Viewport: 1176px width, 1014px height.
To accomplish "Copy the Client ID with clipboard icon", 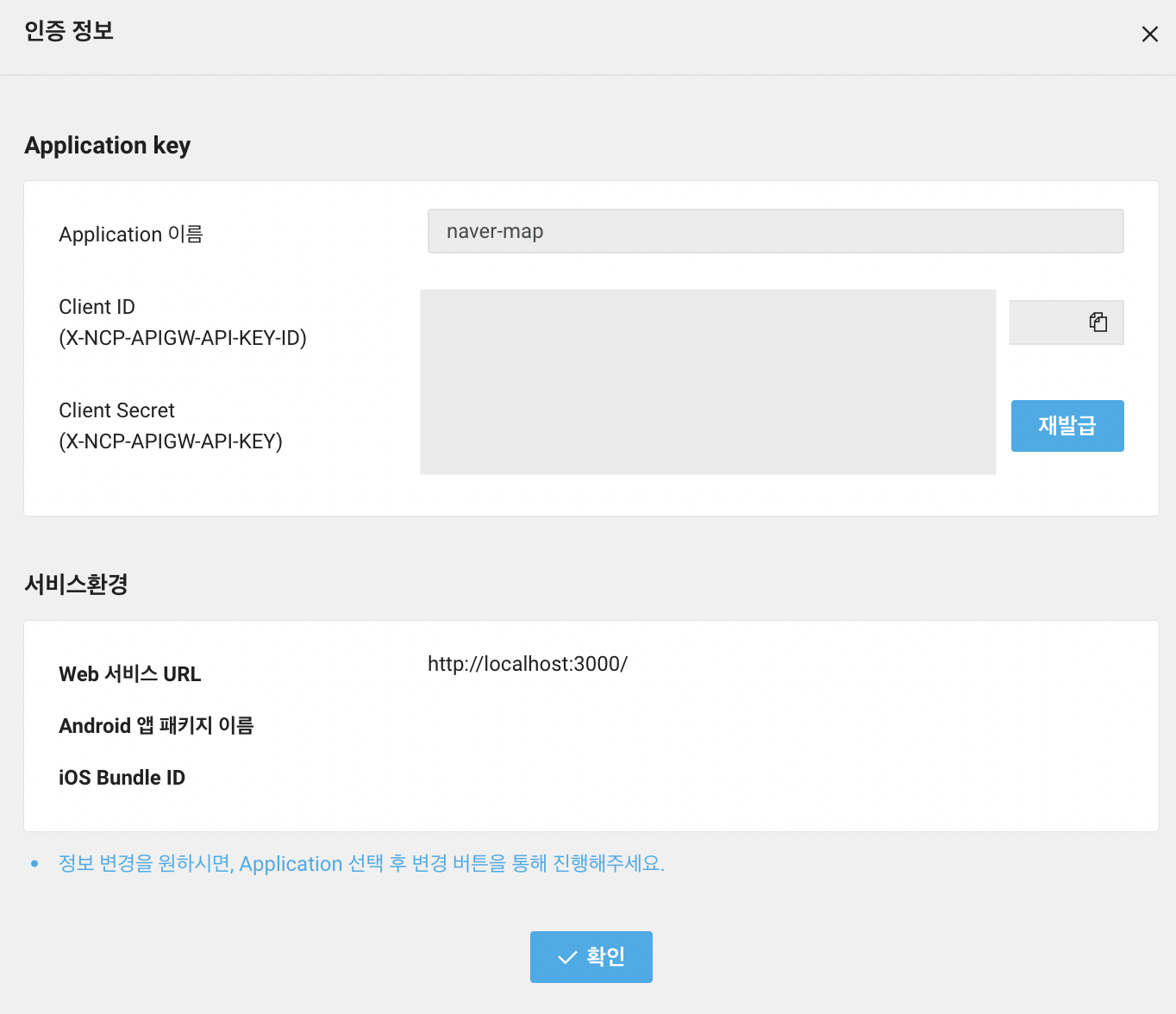I will [x=1098, y=322].
